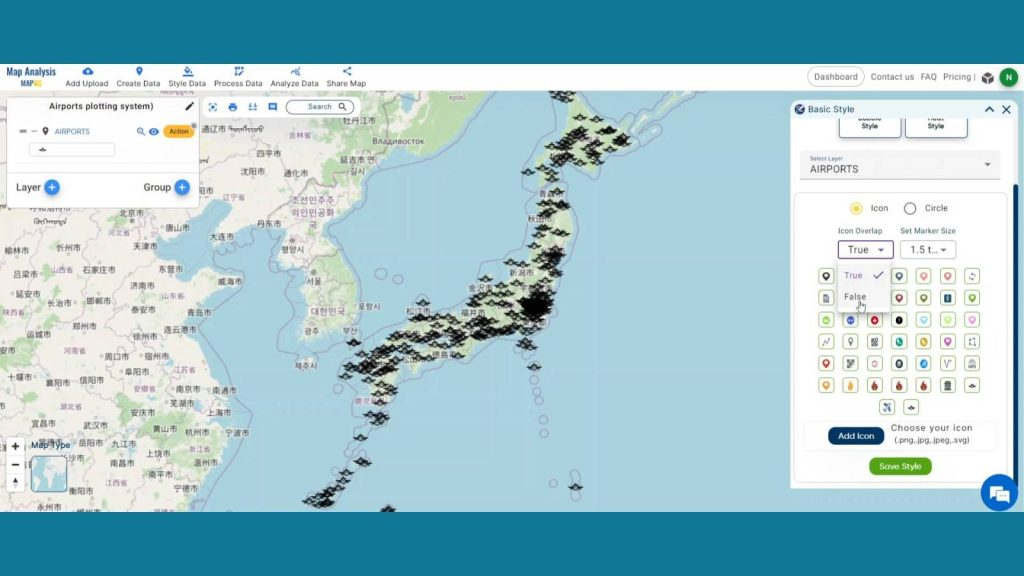Screen dimensions: 1024x576
Task: Open the Create Data menu
Action: [138, 77]
